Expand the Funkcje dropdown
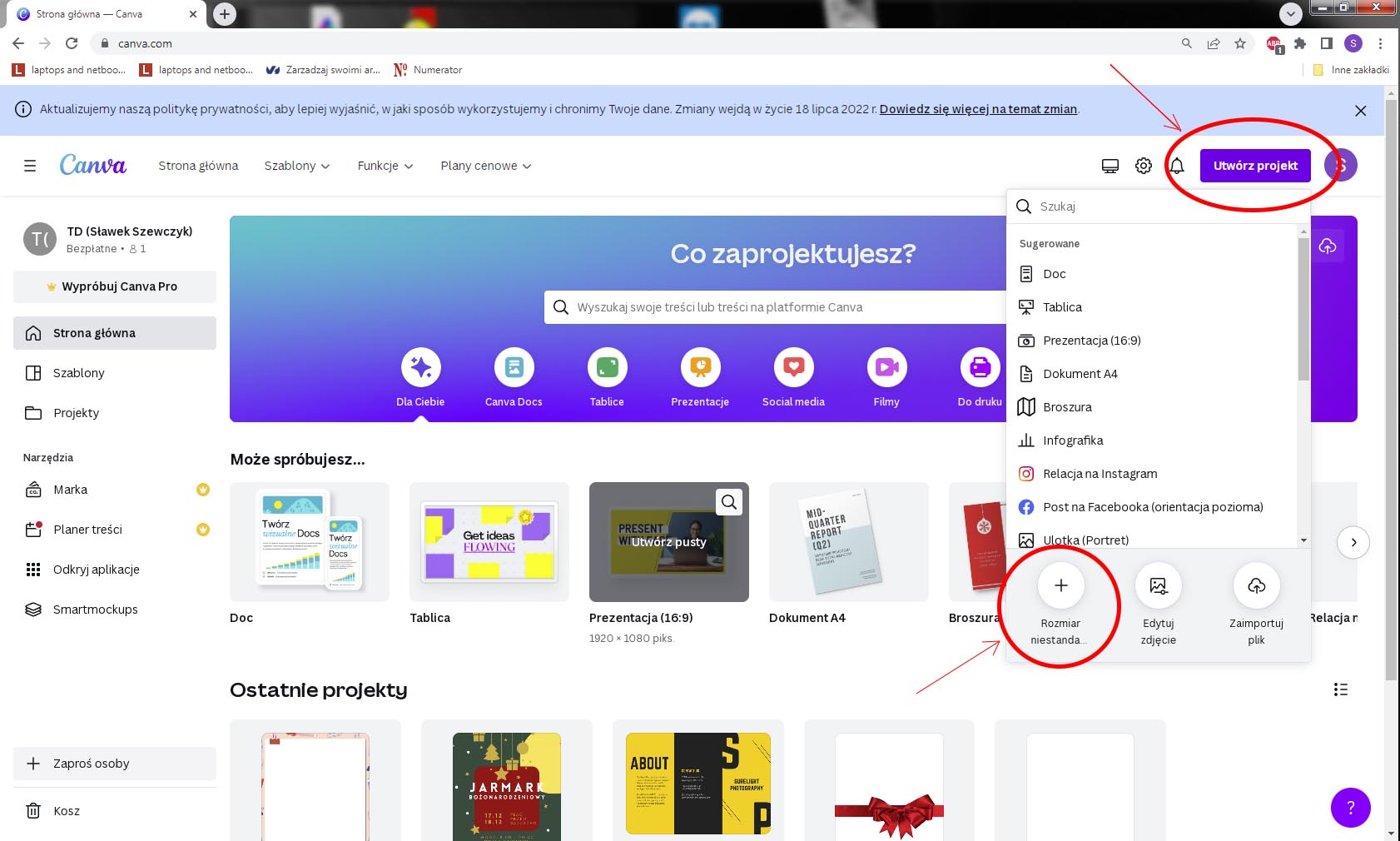This screenshot has width=1400, height=841. pos(385,166)
